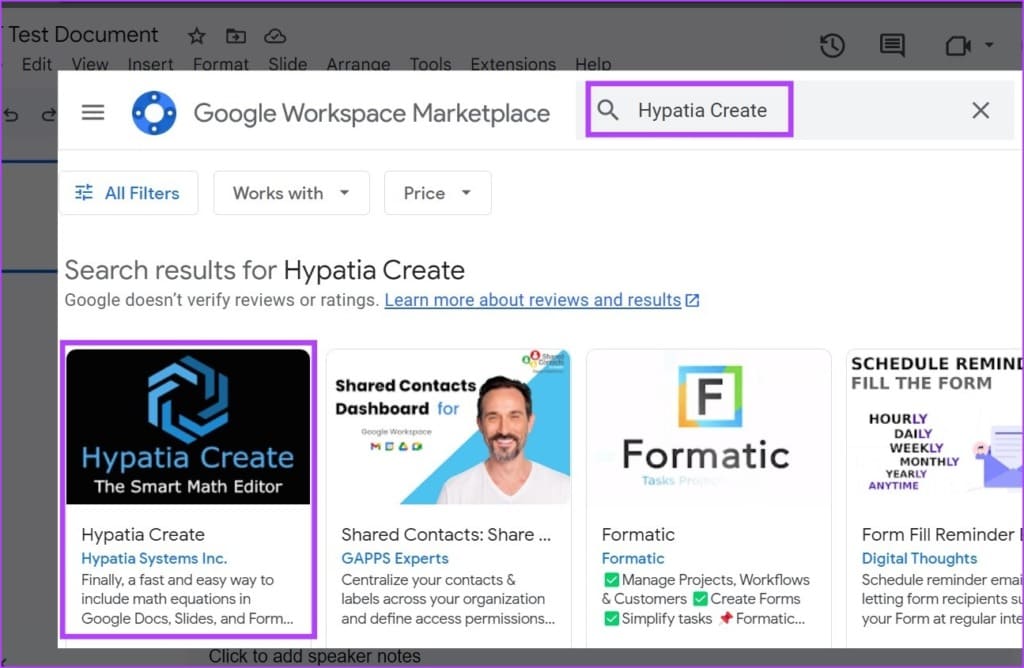Click the video camera meeting icon
This screenshot has height=668, width=1024.
coord(956,45)
